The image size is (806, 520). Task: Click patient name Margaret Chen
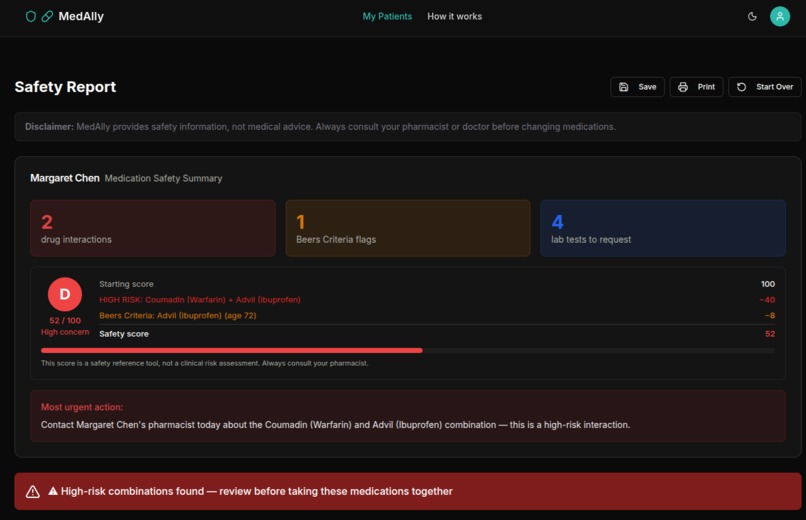click(x=65, y=178)
